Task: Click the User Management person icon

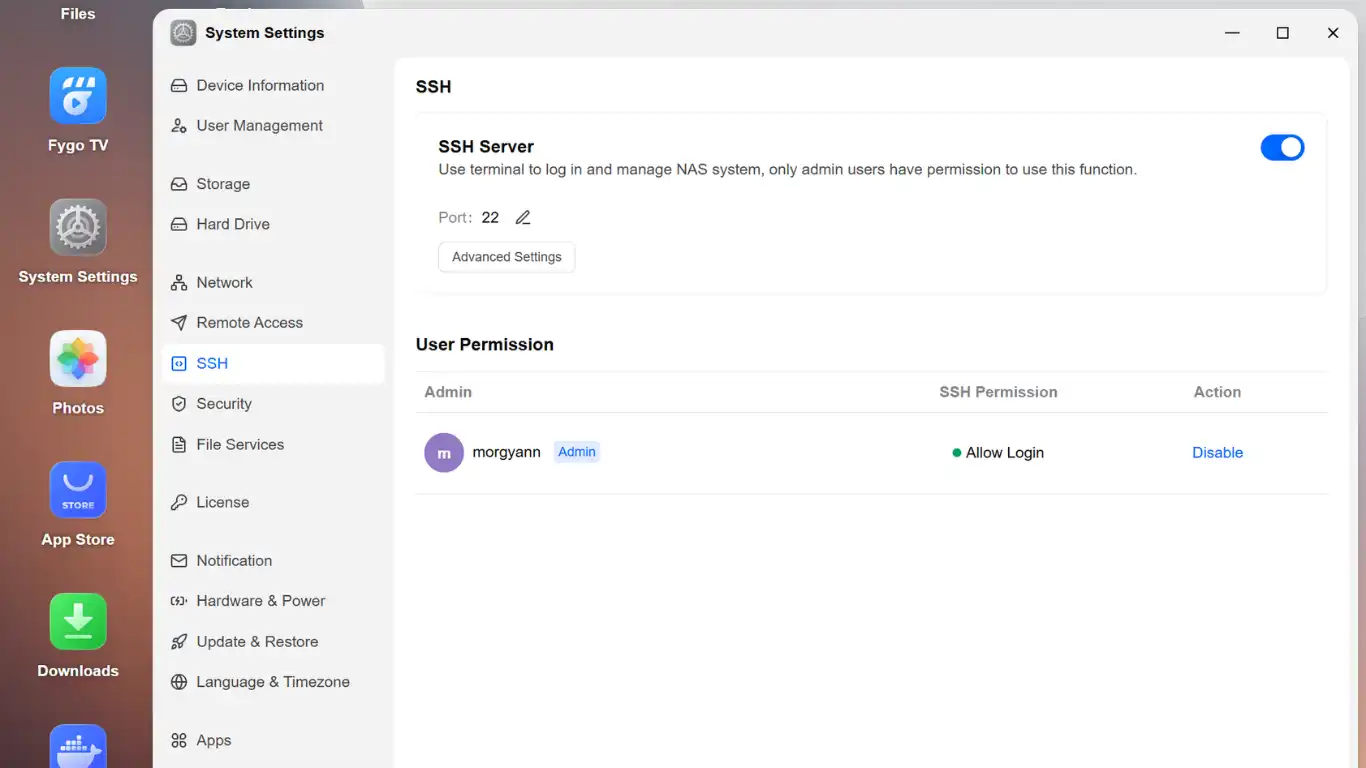Action: click(179, 126)
